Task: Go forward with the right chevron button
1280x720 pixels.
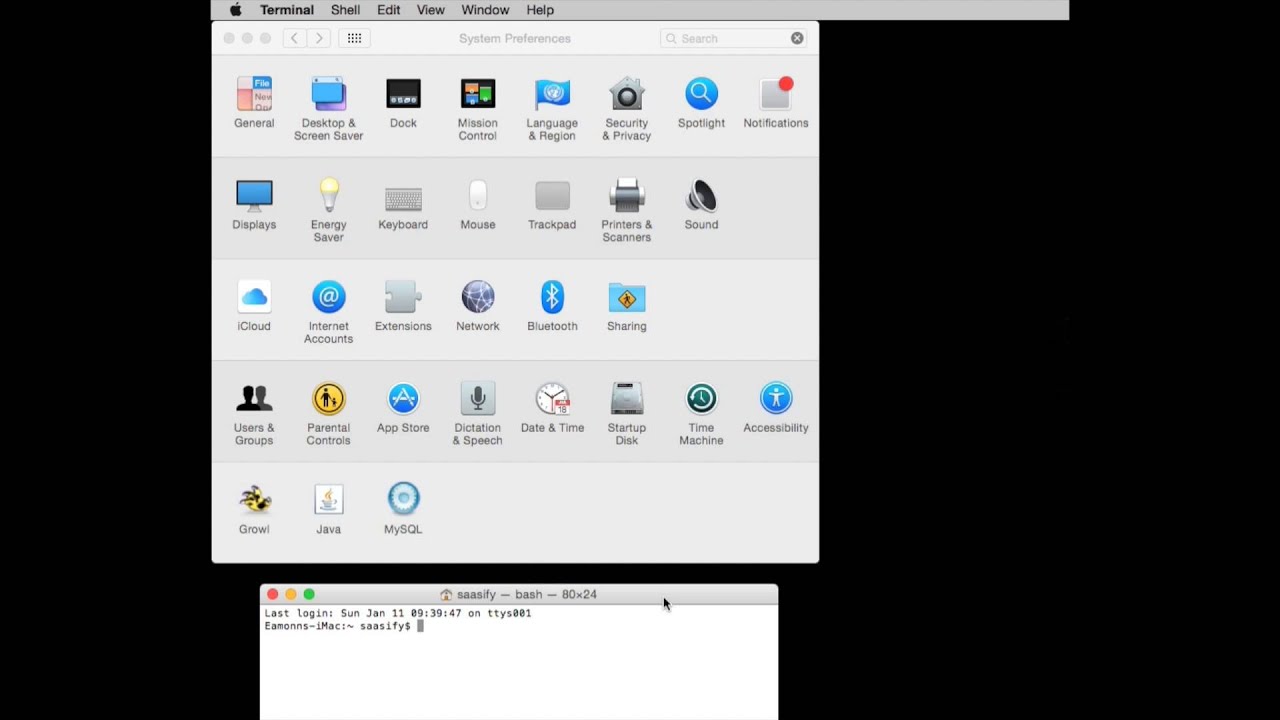Action: point(319,38)
